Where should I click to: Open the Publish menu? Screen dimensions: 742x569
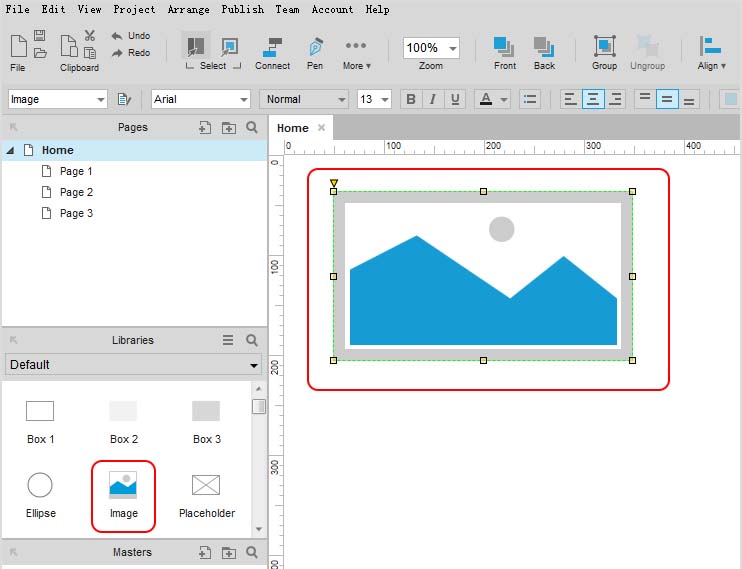242,9
